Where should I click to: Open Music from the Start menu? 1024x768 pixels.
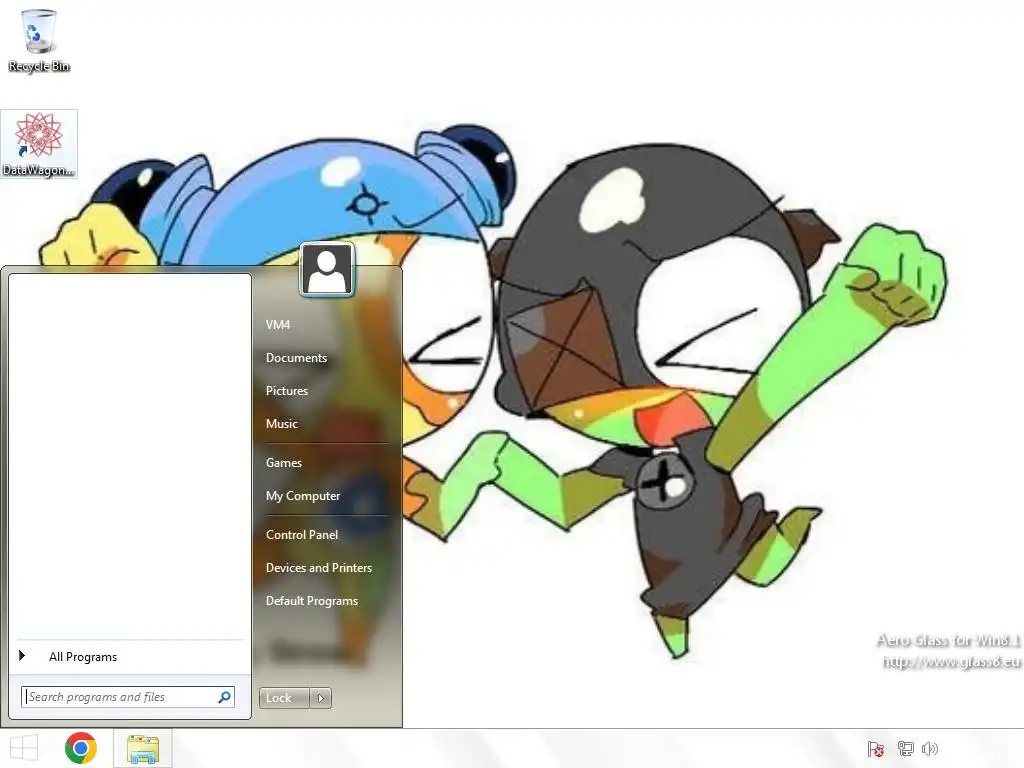point(281,424)
